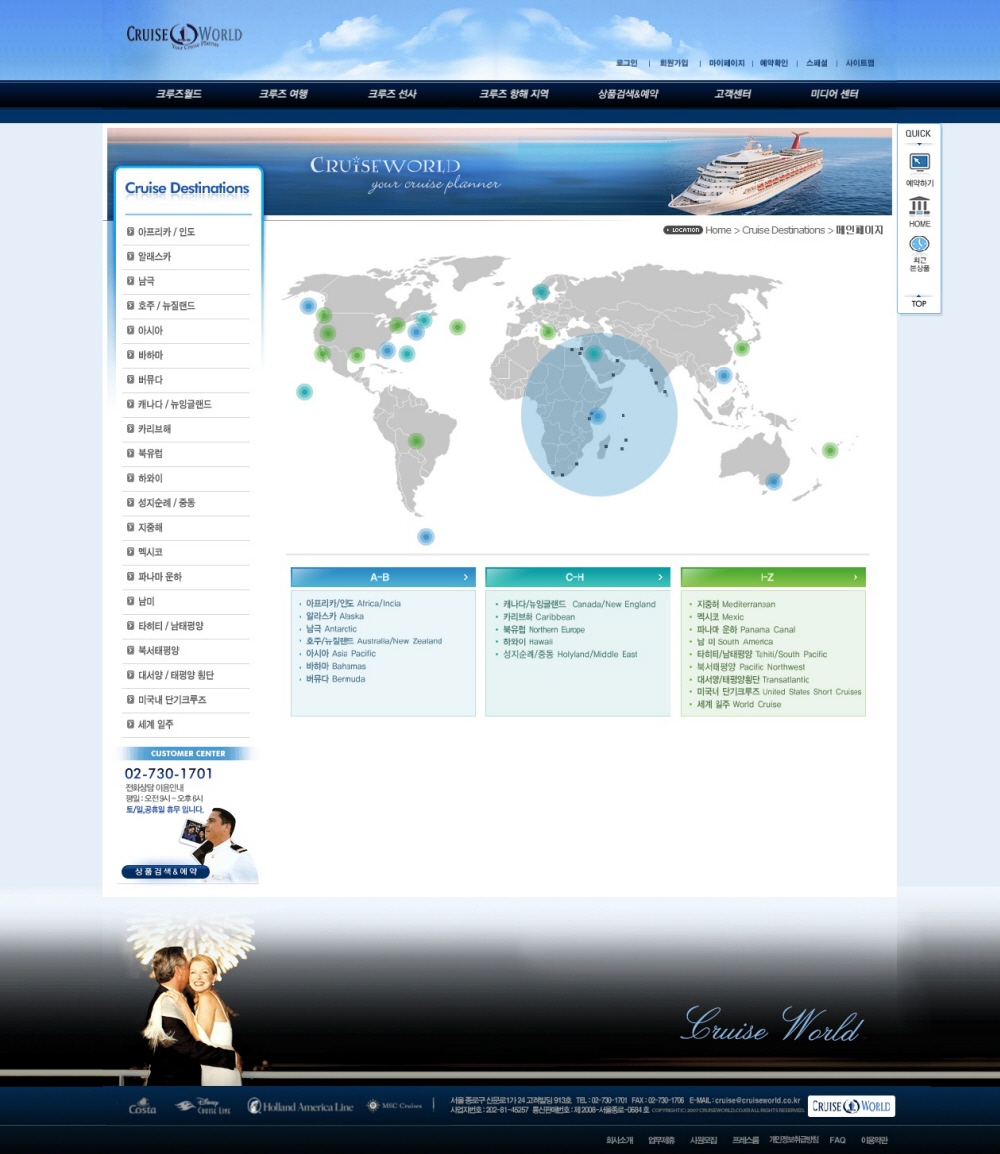Click the Disney Cruise Line logo
This screenshot has height=1154, width=1000.
tap(203, 1107)
